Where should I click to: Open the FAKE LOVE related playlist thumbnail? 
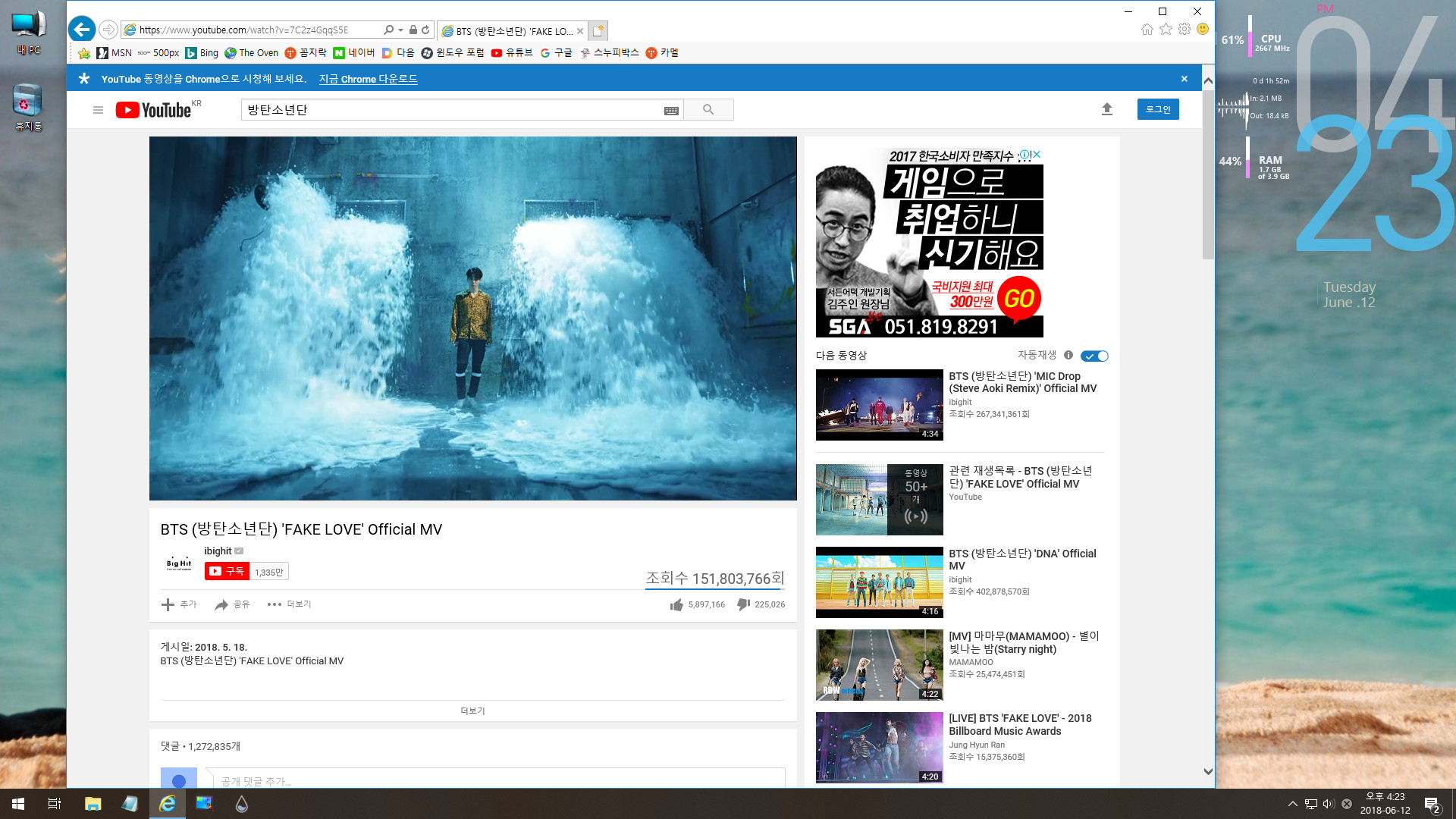pos(880,500)
